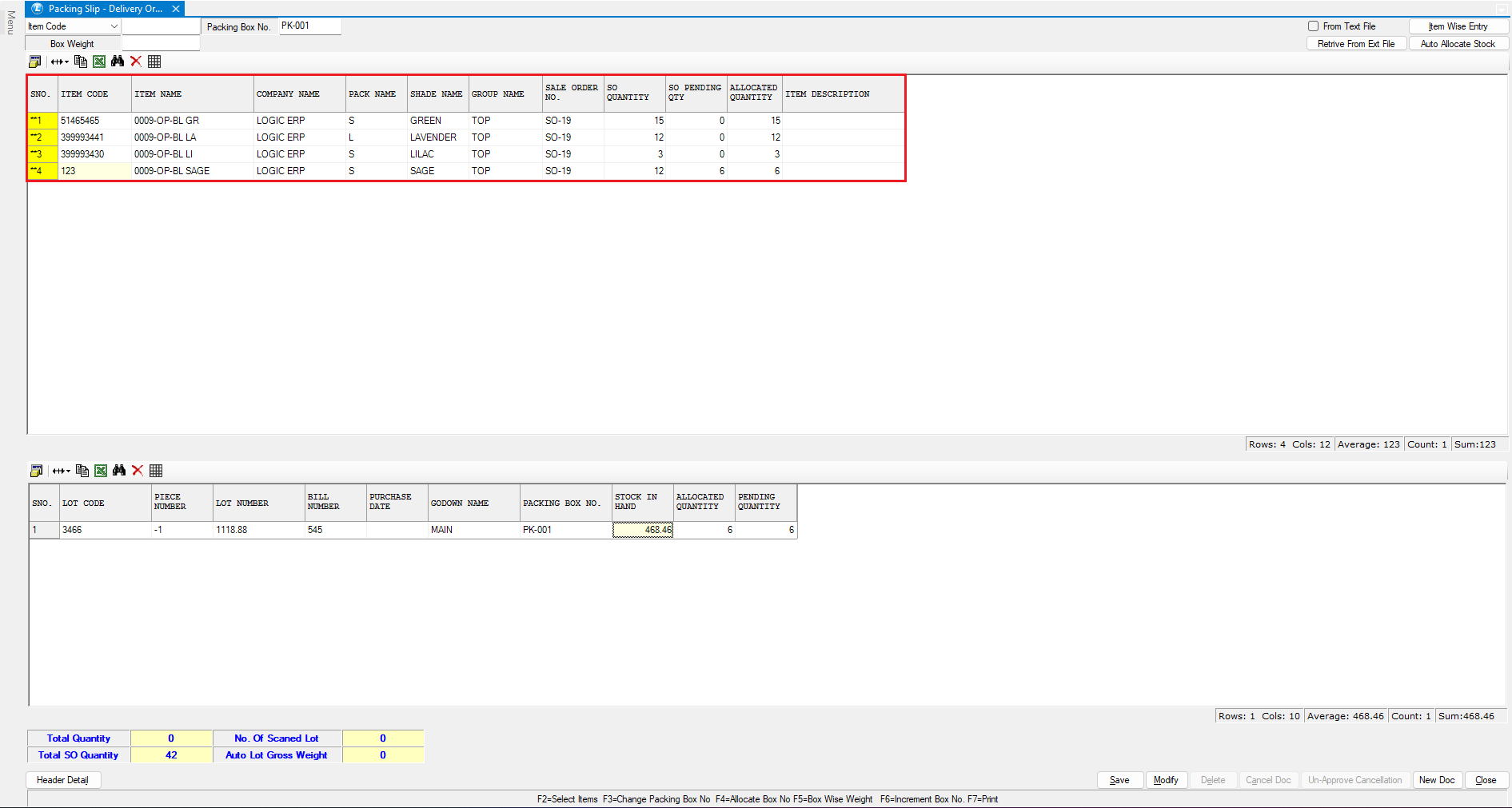Click the Excel export icon above the lot grid
Screen dimensions: 1512x808
(101, 471)
